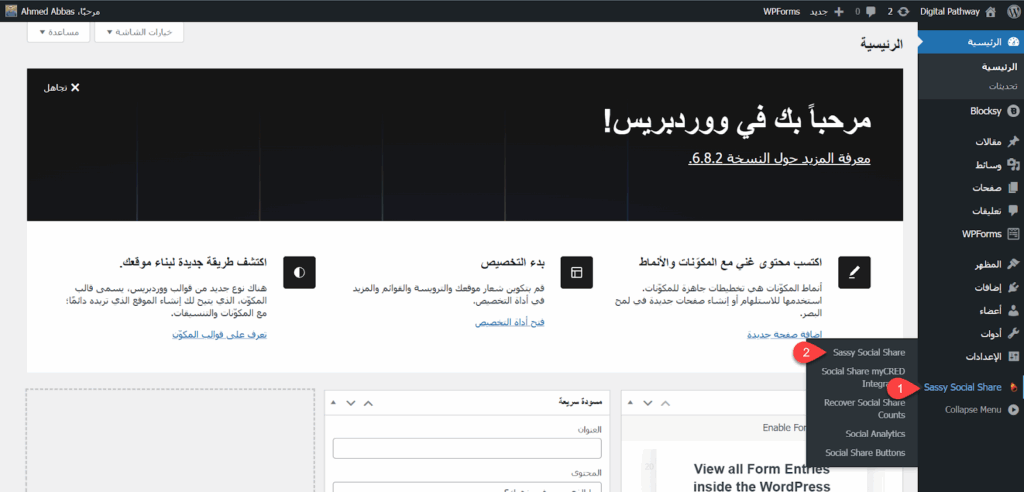1024x492 pixels.
Task: Click the بدء التخصيص heading text
Action: tap(513, 262)
